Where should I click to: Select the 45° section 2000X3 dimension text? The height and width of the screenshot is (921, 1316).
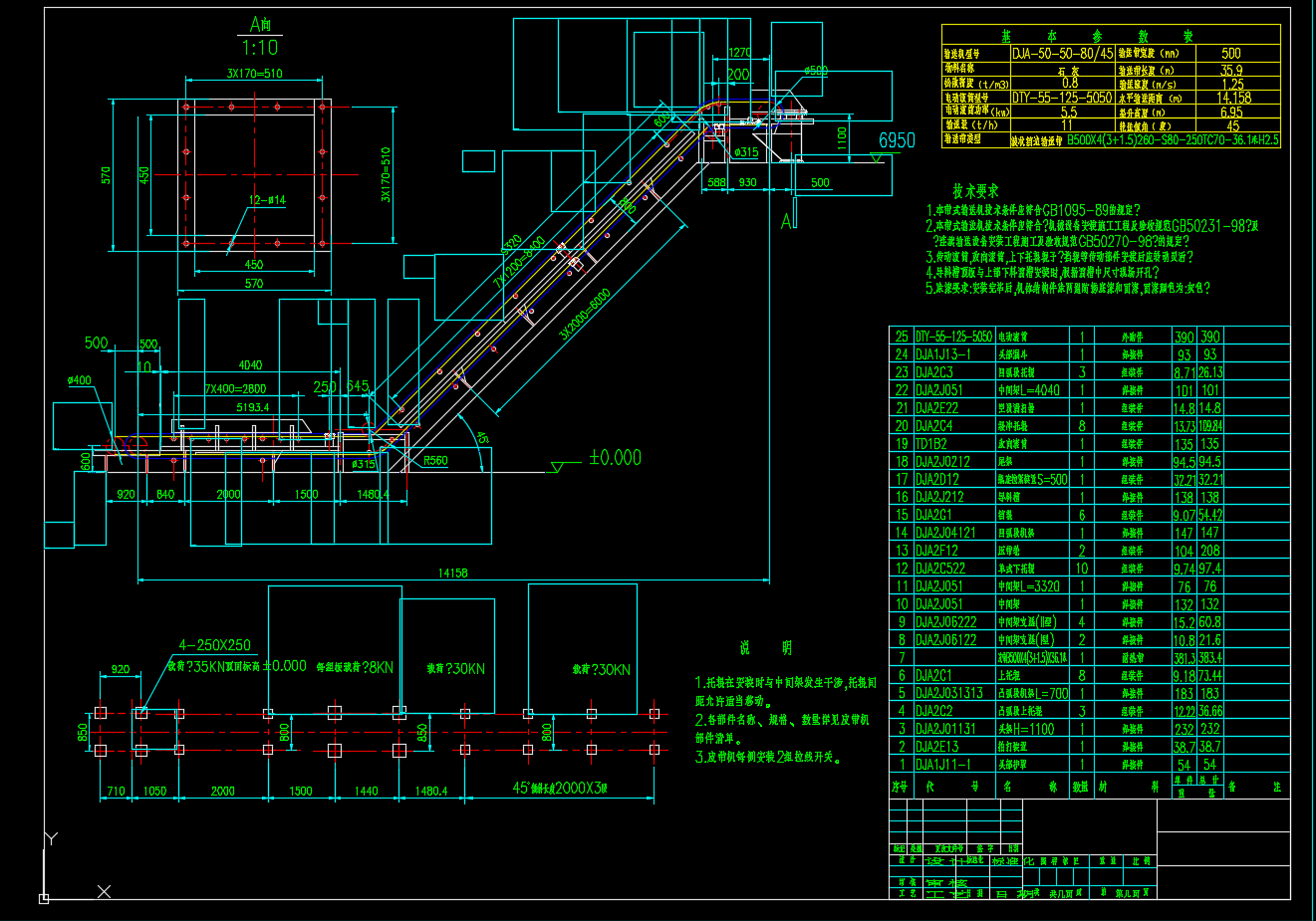point(559,788)
